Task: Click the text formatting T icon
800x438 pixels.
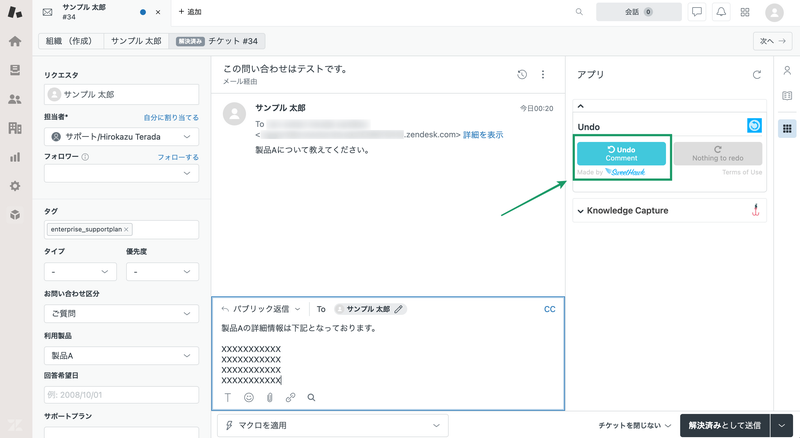Action: point(228,398)
